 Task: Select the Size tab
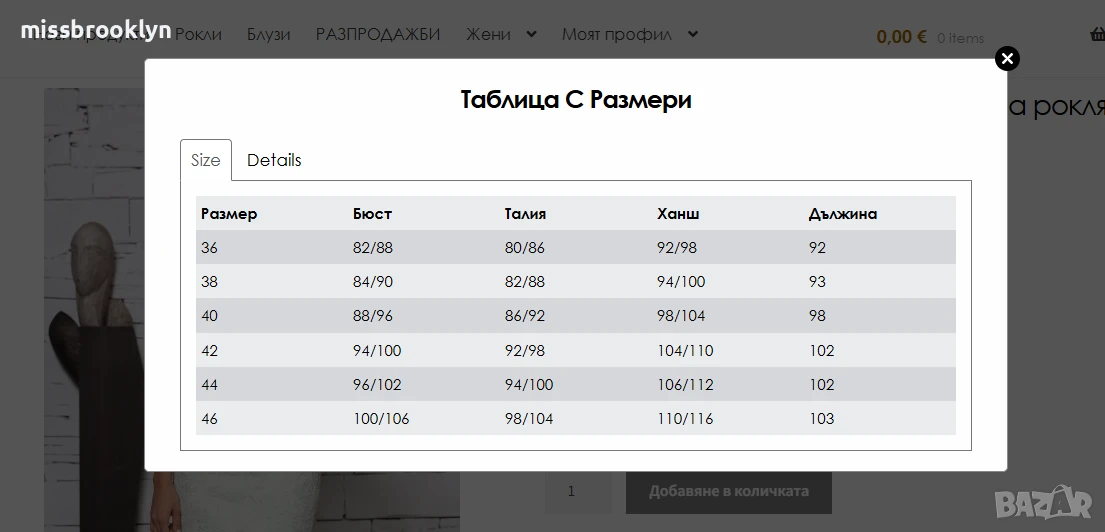tap(206, 160)
